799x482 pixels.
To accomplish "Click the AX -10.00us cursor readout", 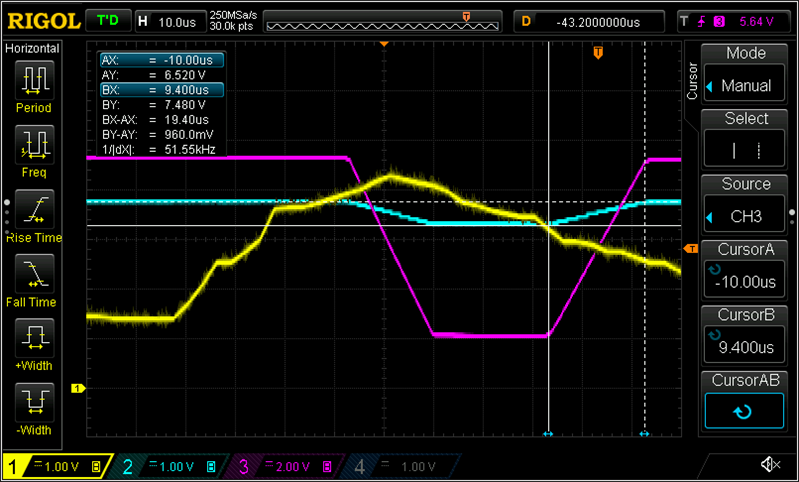I will (x=162, y=60).
